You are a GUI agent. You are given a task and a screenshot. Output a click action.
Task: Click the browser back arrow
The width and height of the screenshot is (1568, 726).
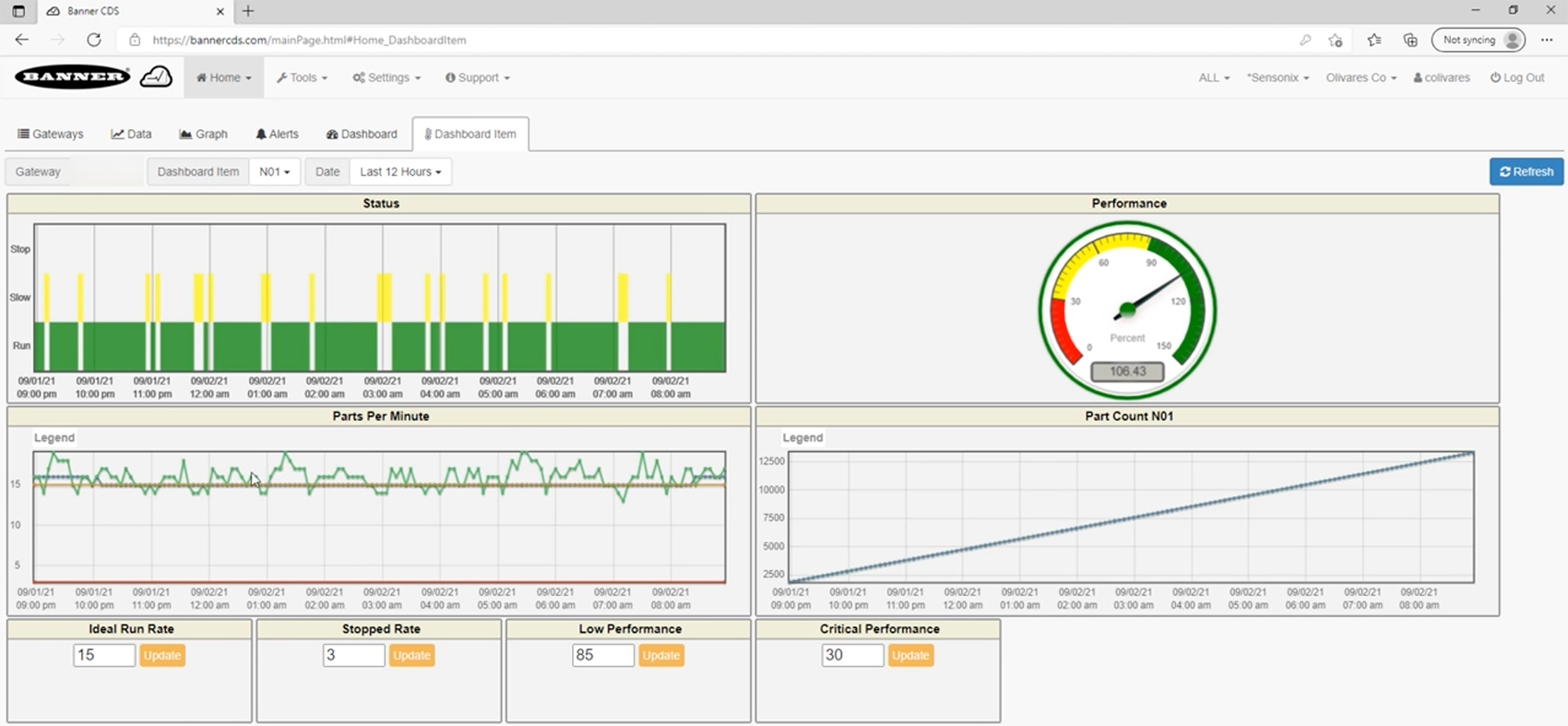tap(22, 40)
